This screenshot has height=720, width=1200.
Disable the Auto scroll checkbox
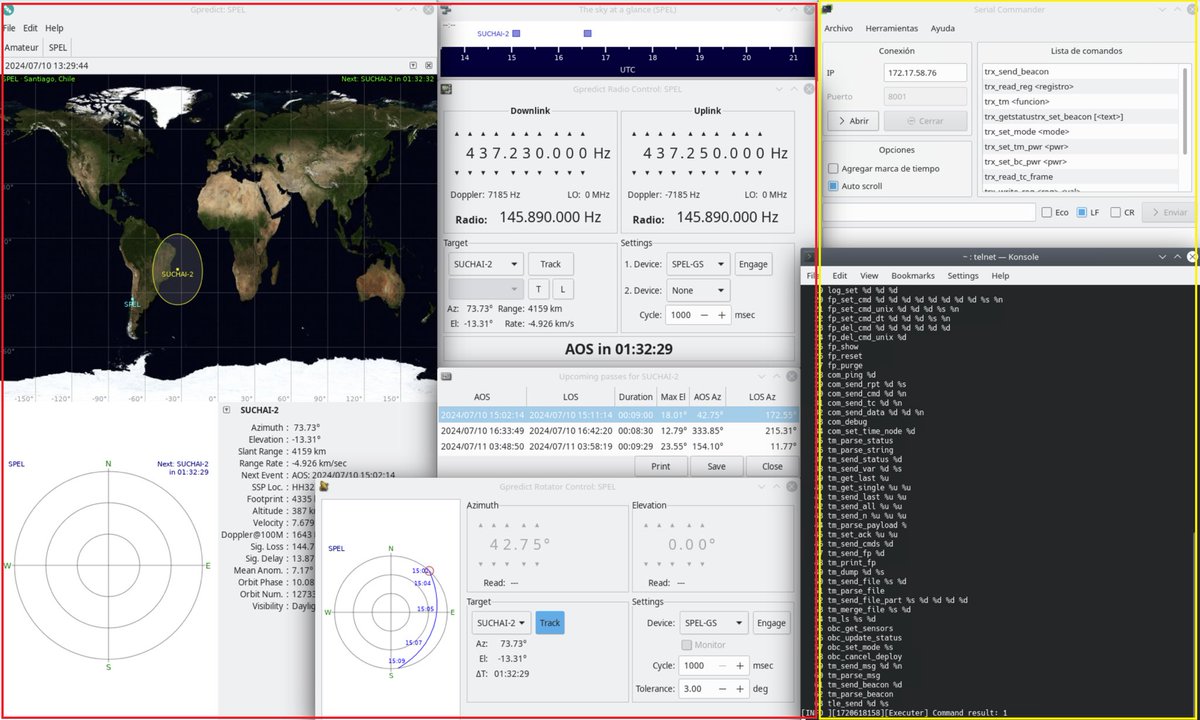pyautogui.click(x=832, y=185)
